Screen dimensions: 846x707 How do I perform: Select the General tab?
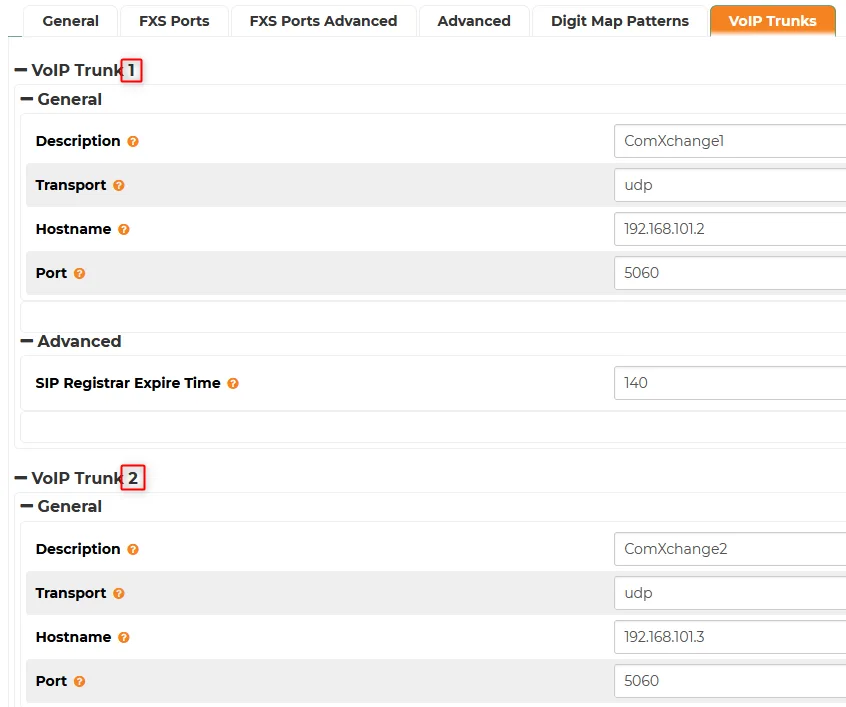pyautogui.click(x=70, y=21)
